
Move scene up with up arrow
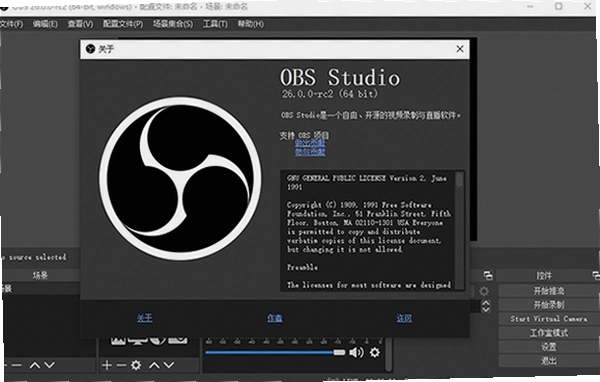point(35,365)
